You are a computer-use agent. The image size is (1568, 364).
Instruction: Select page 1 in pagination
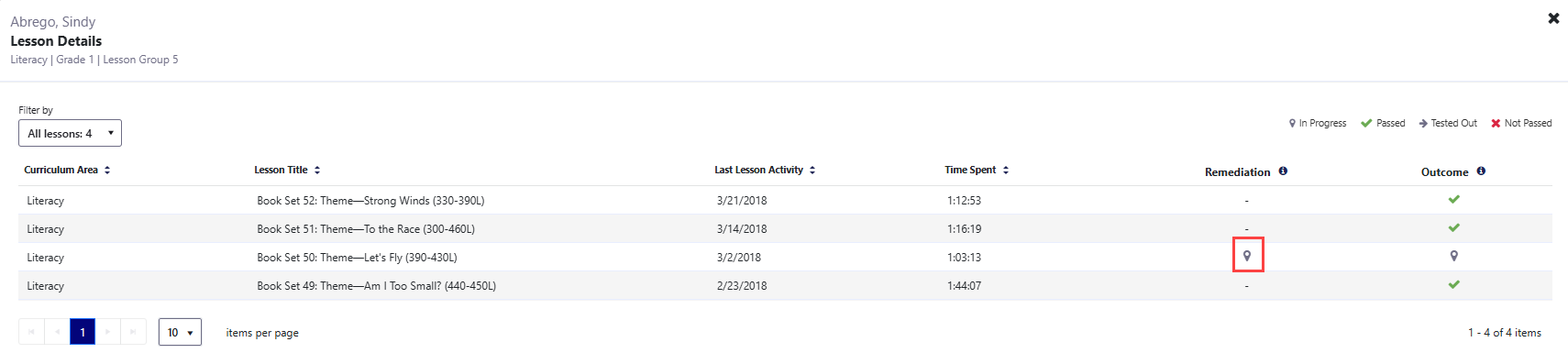click(x=83, y=332)
